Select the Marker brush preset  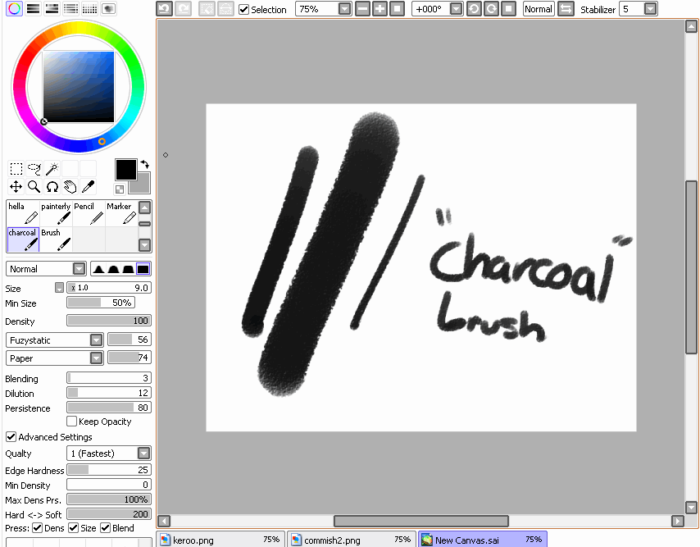(x=121, y=213)
